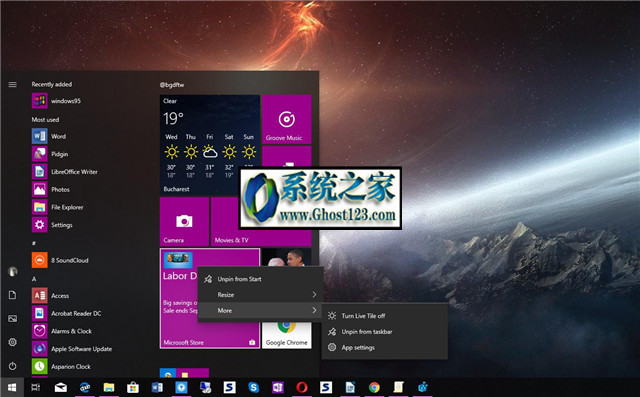Open the Mail app on the taskbar
This screenshot has height=397, width=640.
(60, 387)
